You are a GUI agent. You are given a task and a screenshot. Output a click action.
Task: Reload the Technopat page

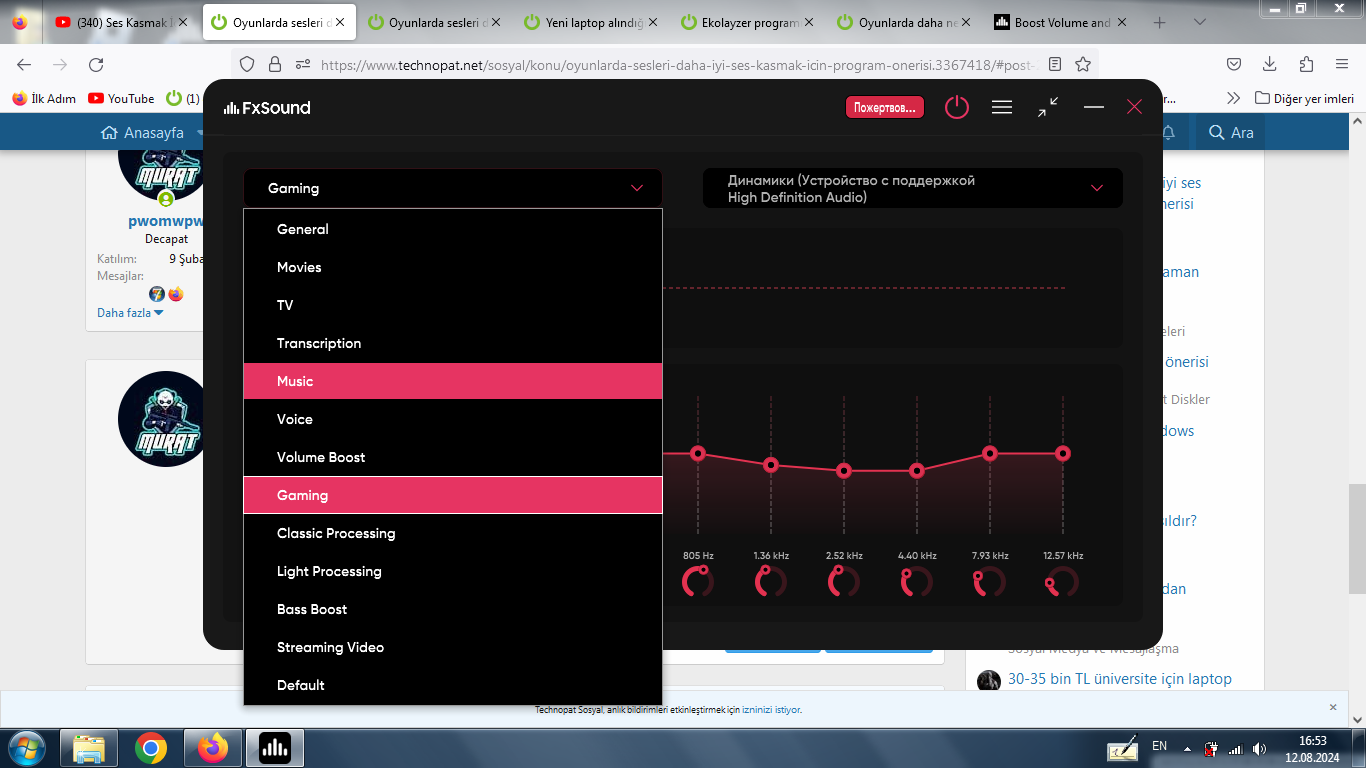(96, 64)
